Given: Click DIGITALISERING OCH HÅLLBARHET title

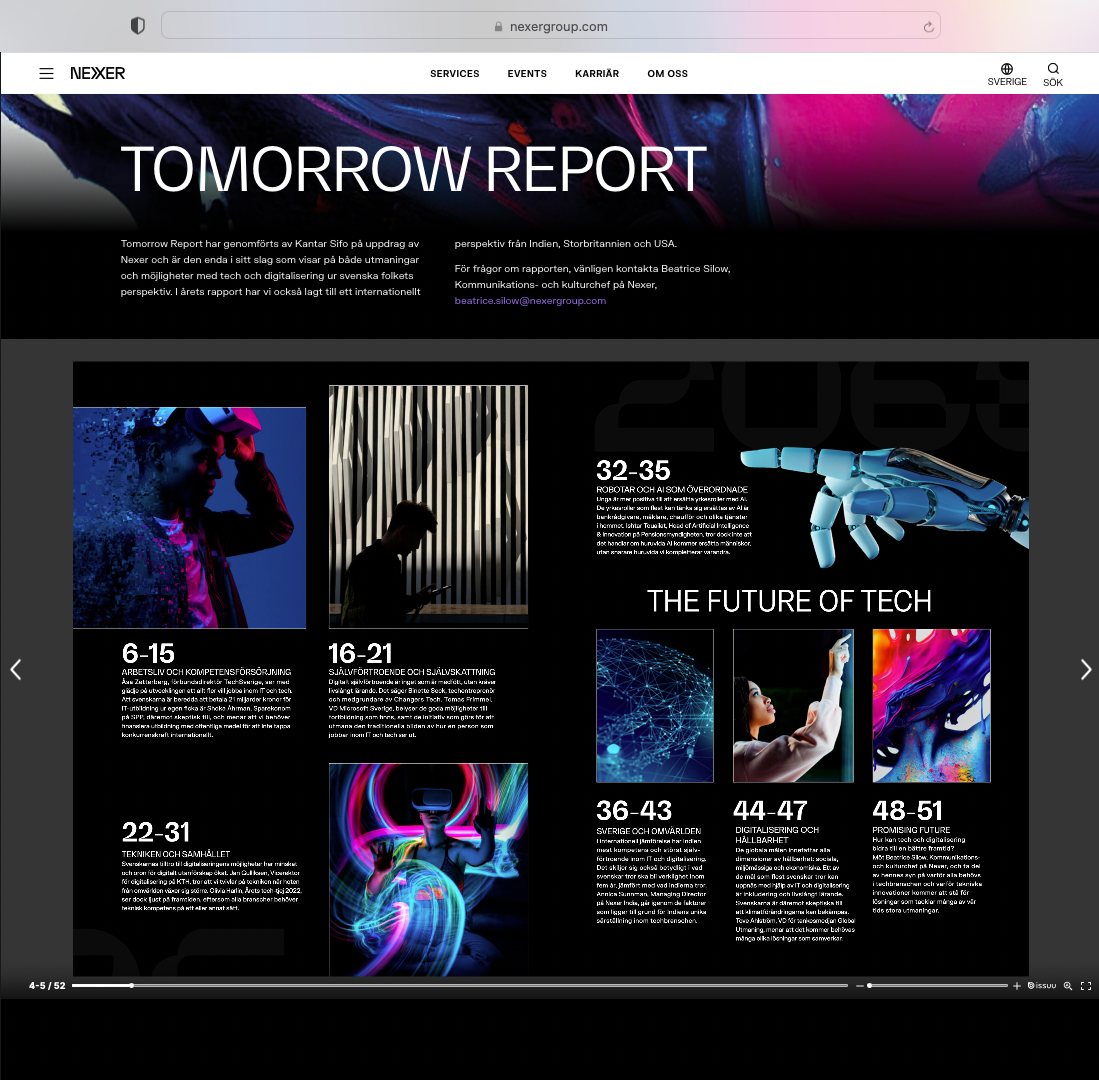Looking at the screenshot, I should pos(777,835).
